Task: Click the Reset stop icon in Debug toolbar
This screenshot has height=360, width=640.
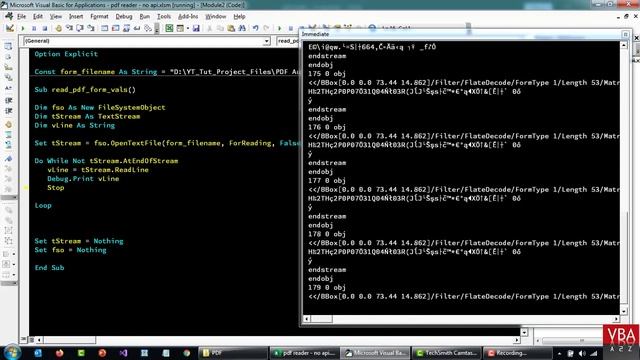Action: [x=45, y=28]
